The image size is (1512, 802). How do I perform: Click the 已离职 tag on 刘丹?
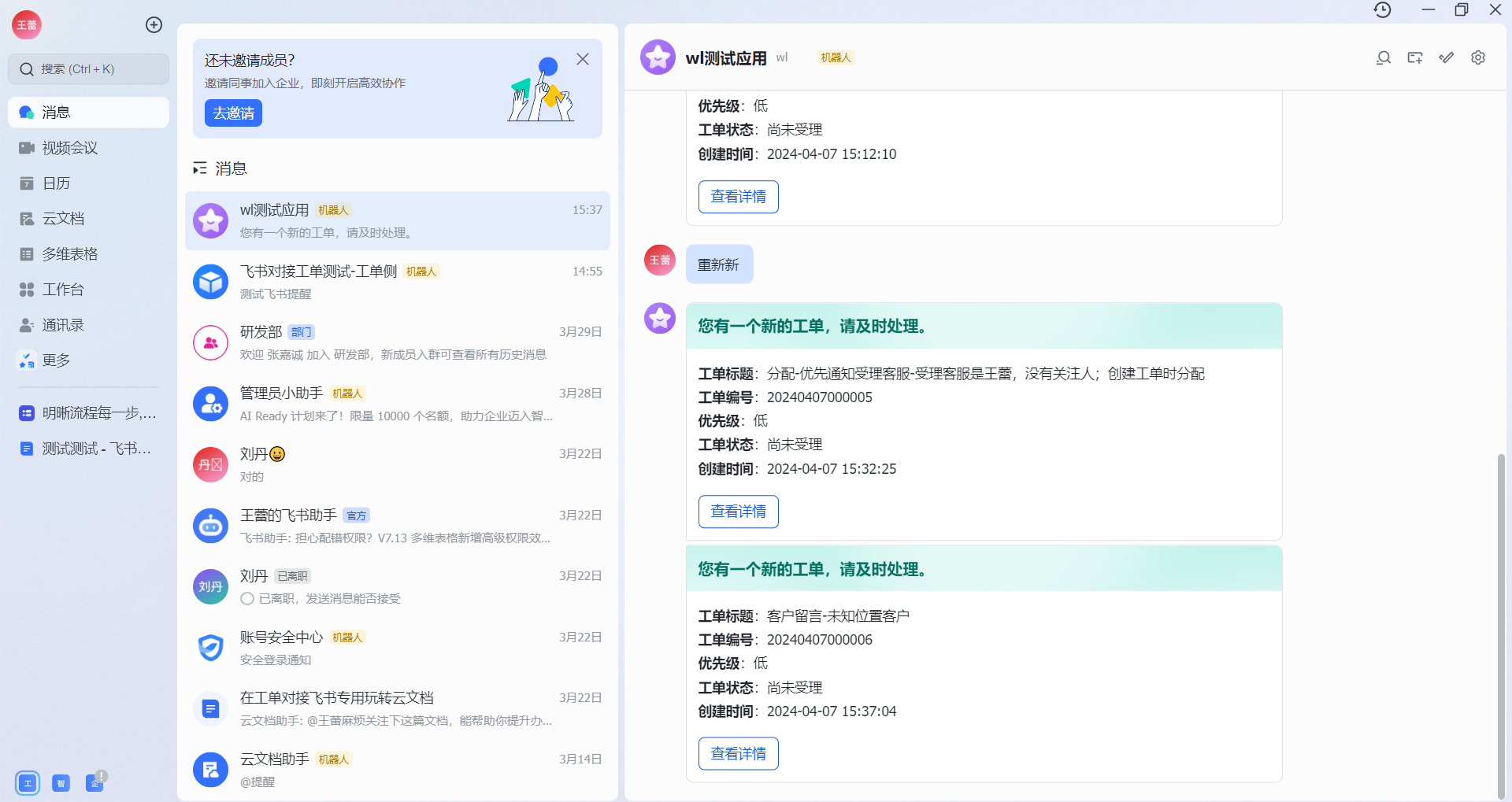tap(293, 576)
